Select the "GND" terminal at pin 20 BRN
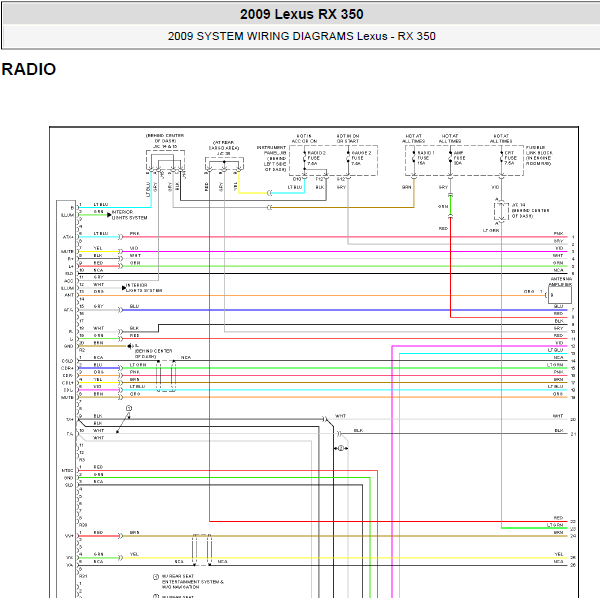Viewport: 600px width, 598px height. tap(68, 346)
